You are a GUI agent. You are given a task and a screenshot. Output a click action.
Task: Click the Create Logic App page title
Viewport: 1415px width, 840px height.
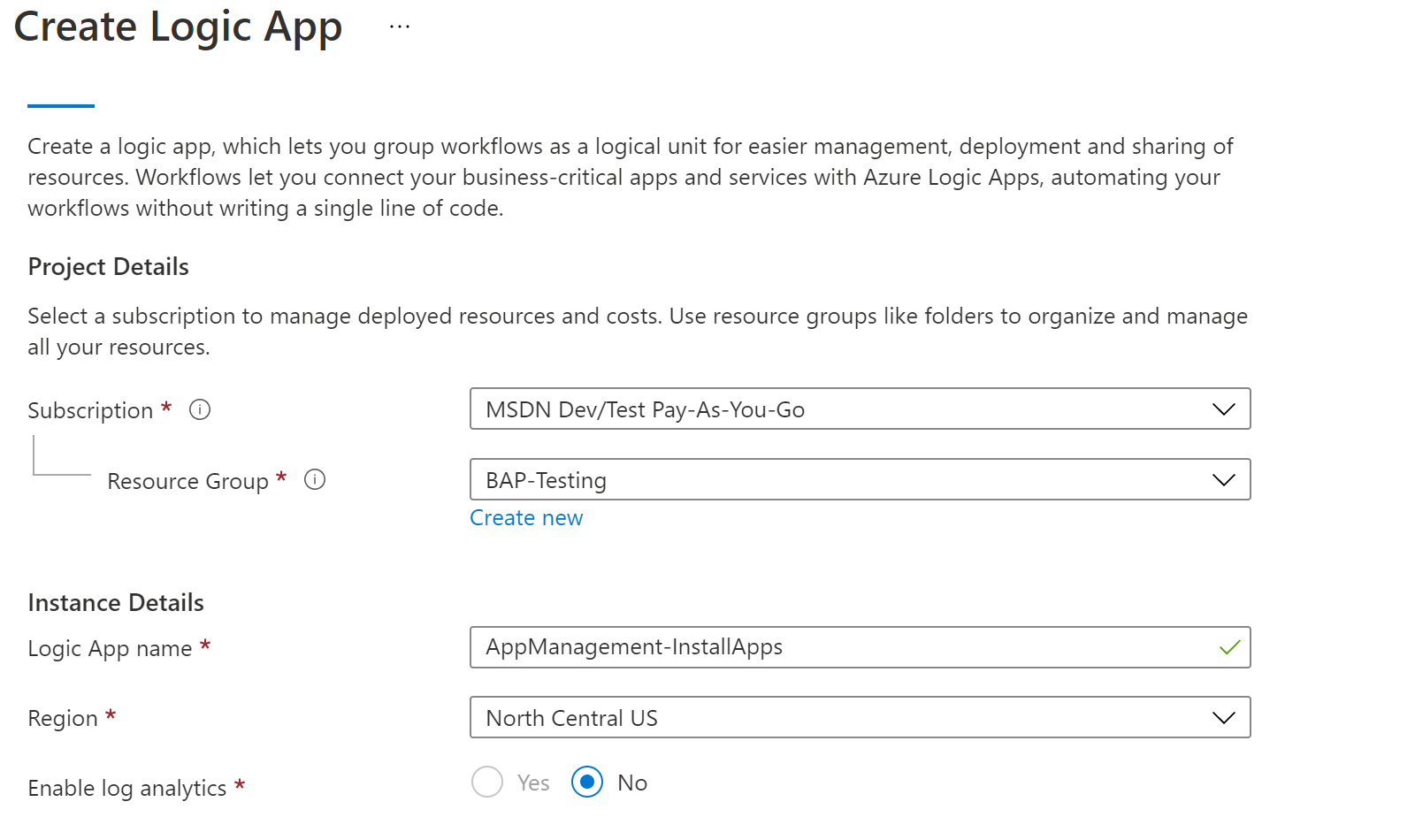pos(177,27)
